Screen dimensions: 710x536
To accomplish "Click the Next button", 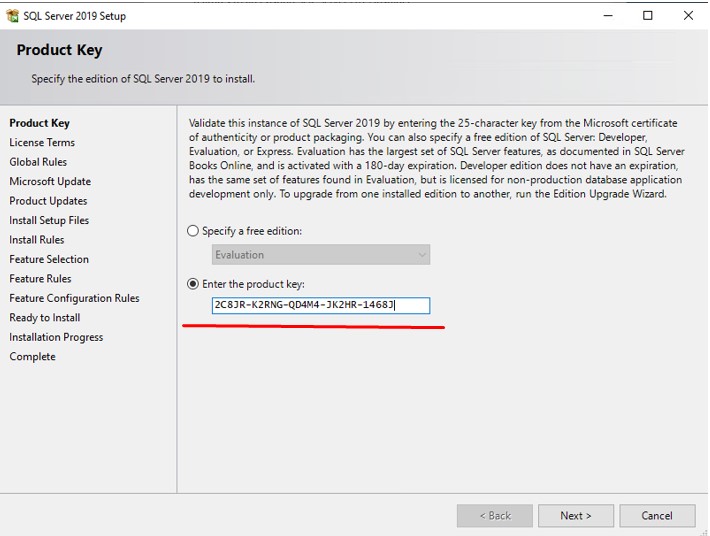I will [x=576, y=516].
